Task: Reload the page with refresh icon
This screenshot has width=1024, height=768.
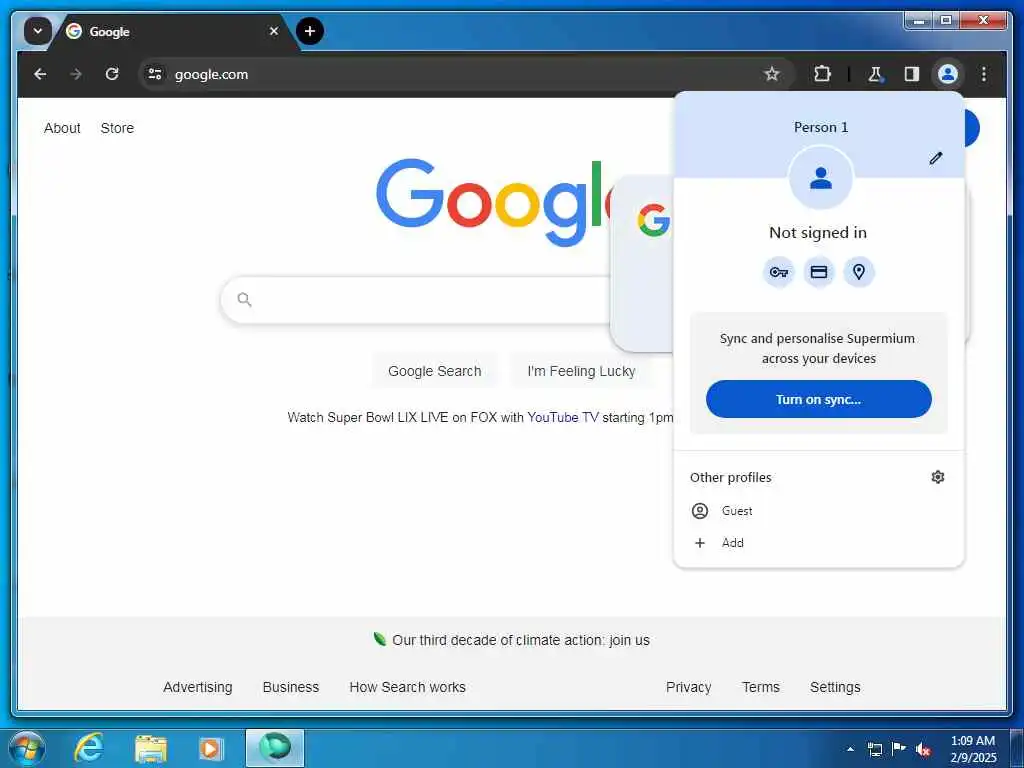Action: tap(112, 74)
